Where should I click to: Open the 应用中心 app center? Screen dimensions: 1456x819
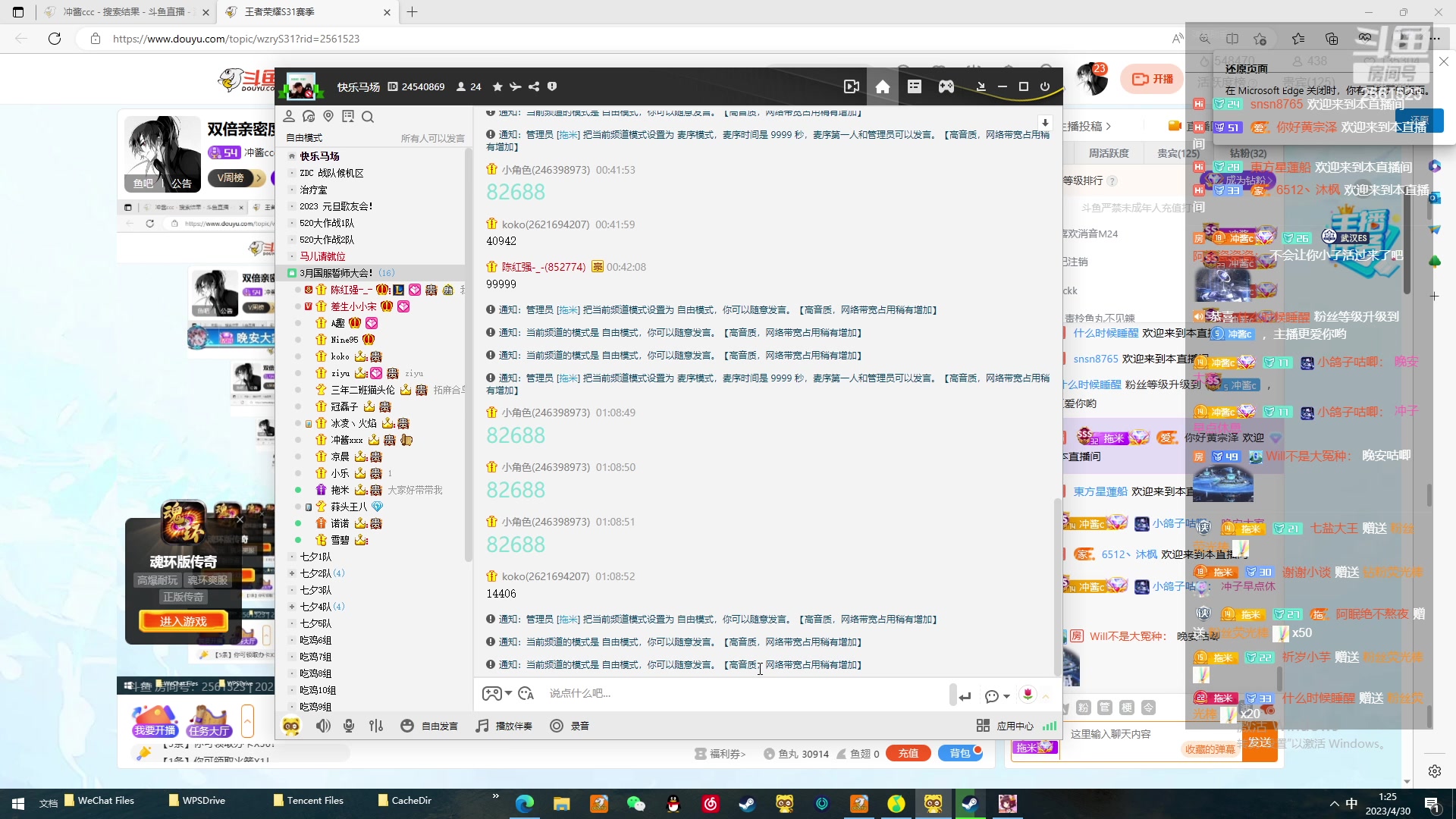pyautogui.click(x=1004, y=726)
